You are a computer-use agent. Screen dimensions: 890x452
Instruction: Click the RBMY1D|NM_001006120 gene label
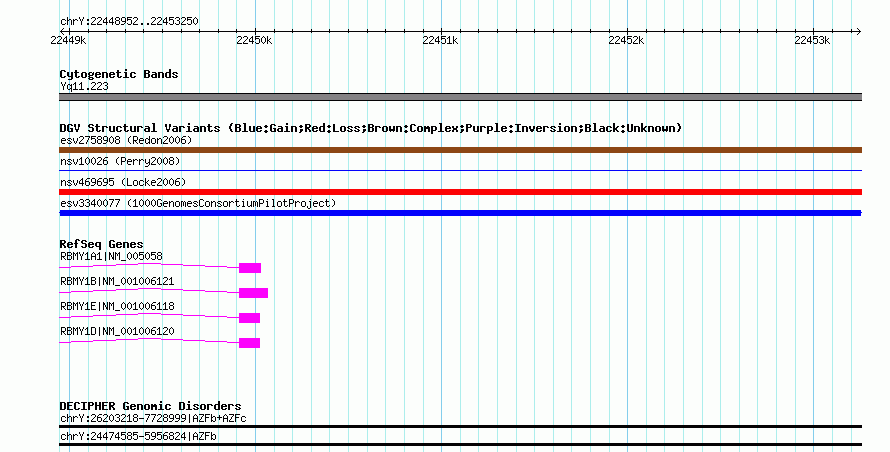click(117, 332)
